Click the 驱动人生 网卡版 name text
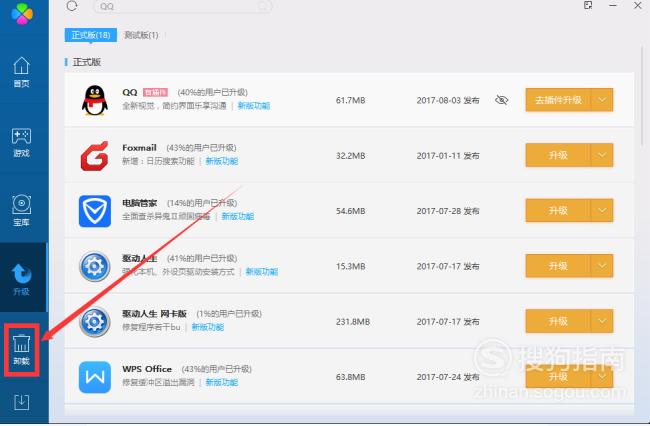 (155, 314)
